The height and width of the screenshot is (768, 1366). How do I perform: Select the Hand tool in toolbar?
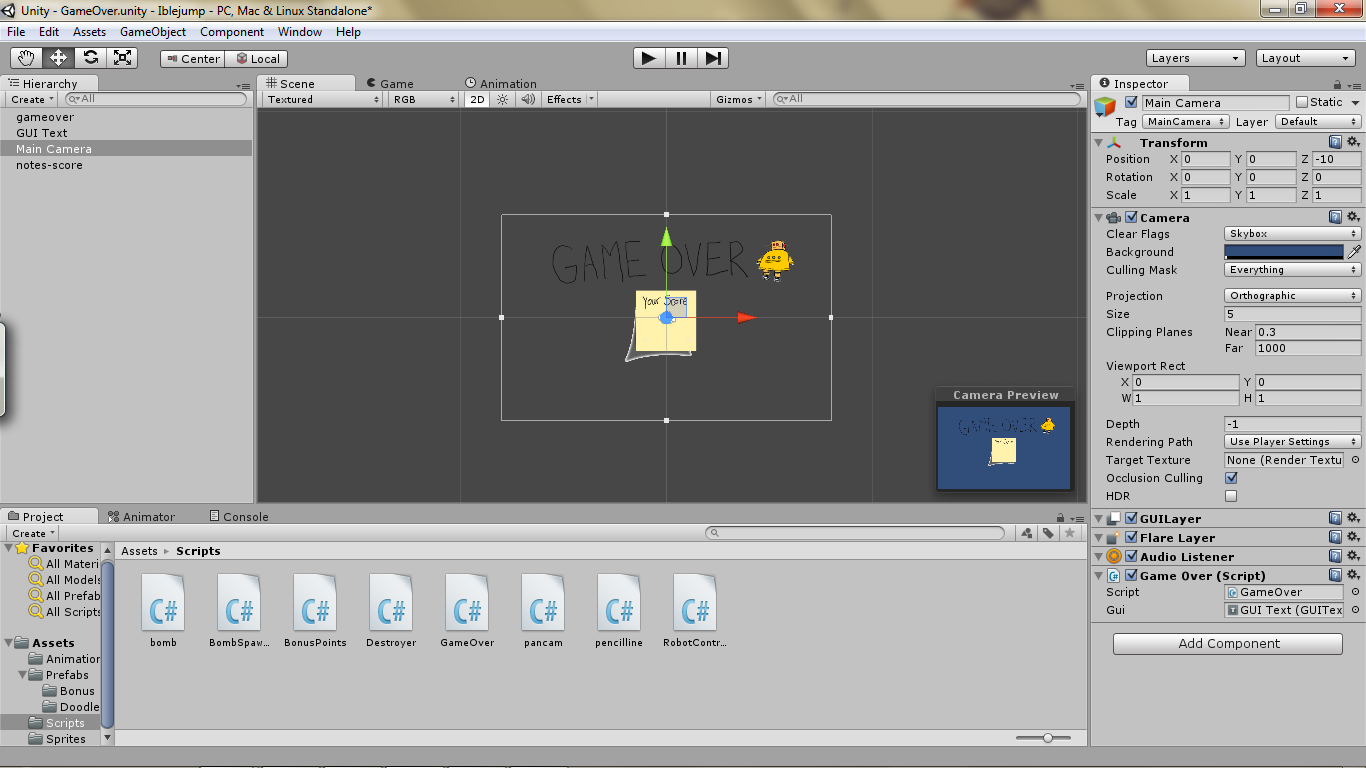tap(27, 58)
